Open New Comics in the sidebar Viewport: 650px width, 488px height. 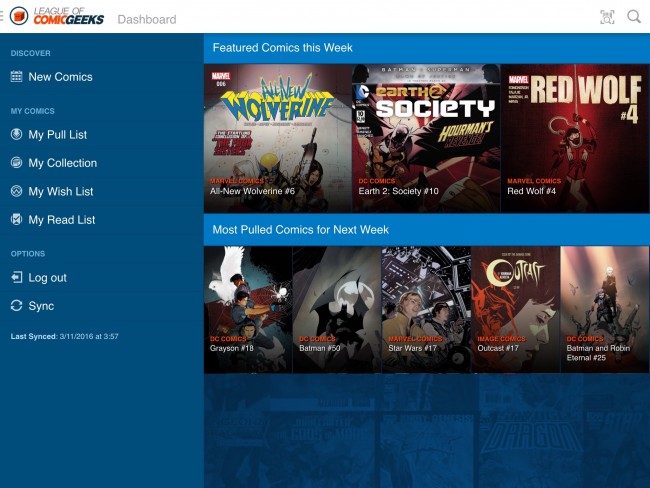(x=102, y=77)
